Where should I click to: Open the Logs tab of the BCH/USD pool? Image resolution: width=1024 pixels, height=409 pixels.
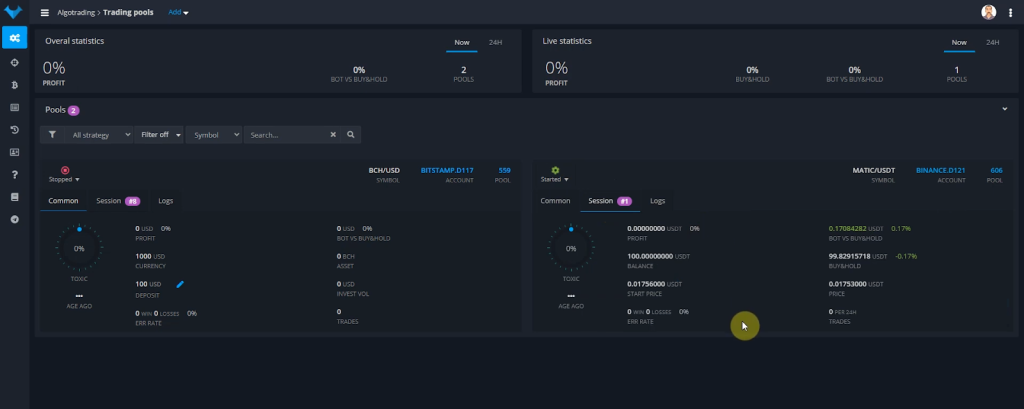click(166, 201)
